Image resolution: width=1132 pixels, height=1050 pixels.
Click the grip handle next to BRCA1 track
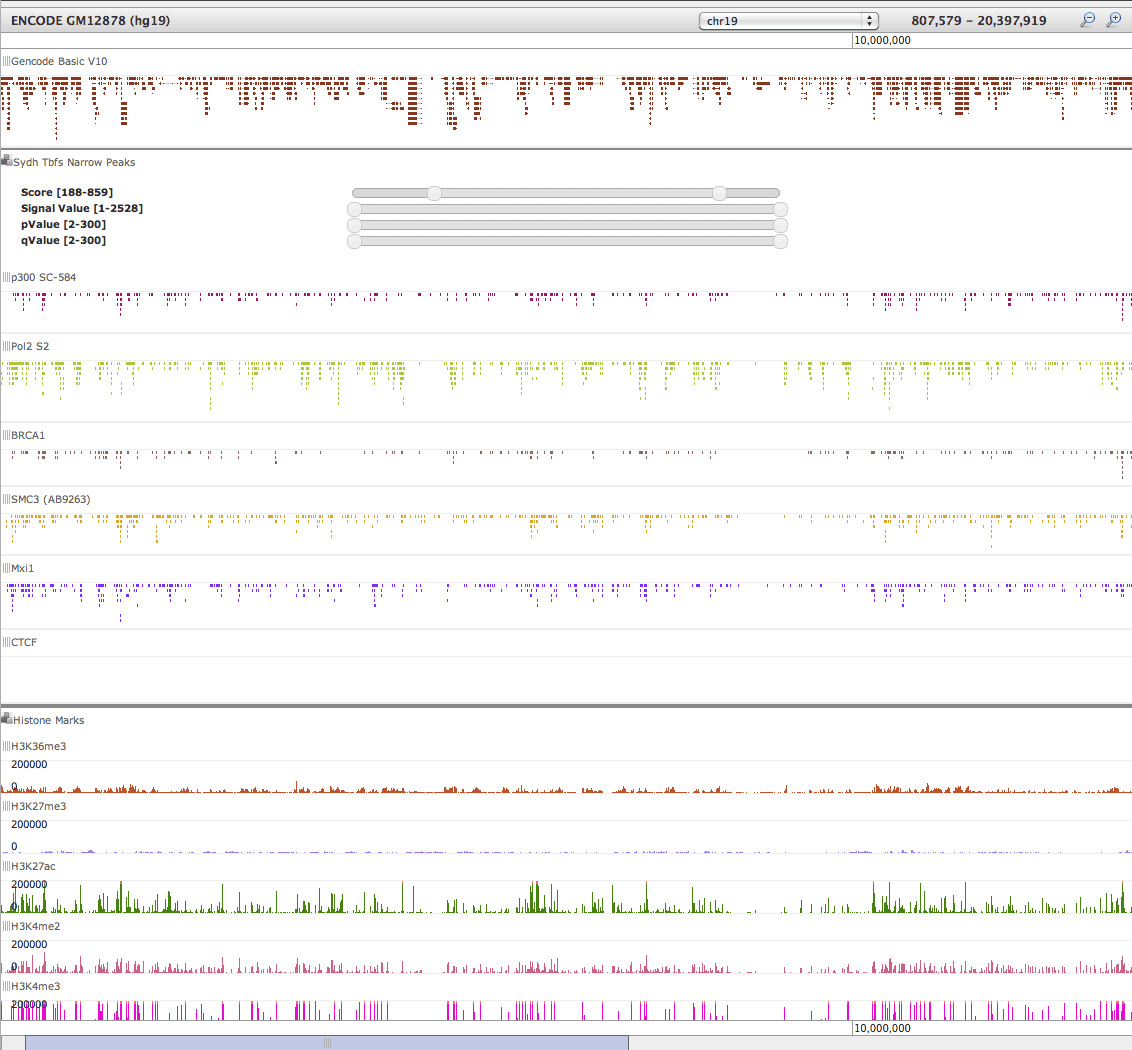[x=5, y=435]
